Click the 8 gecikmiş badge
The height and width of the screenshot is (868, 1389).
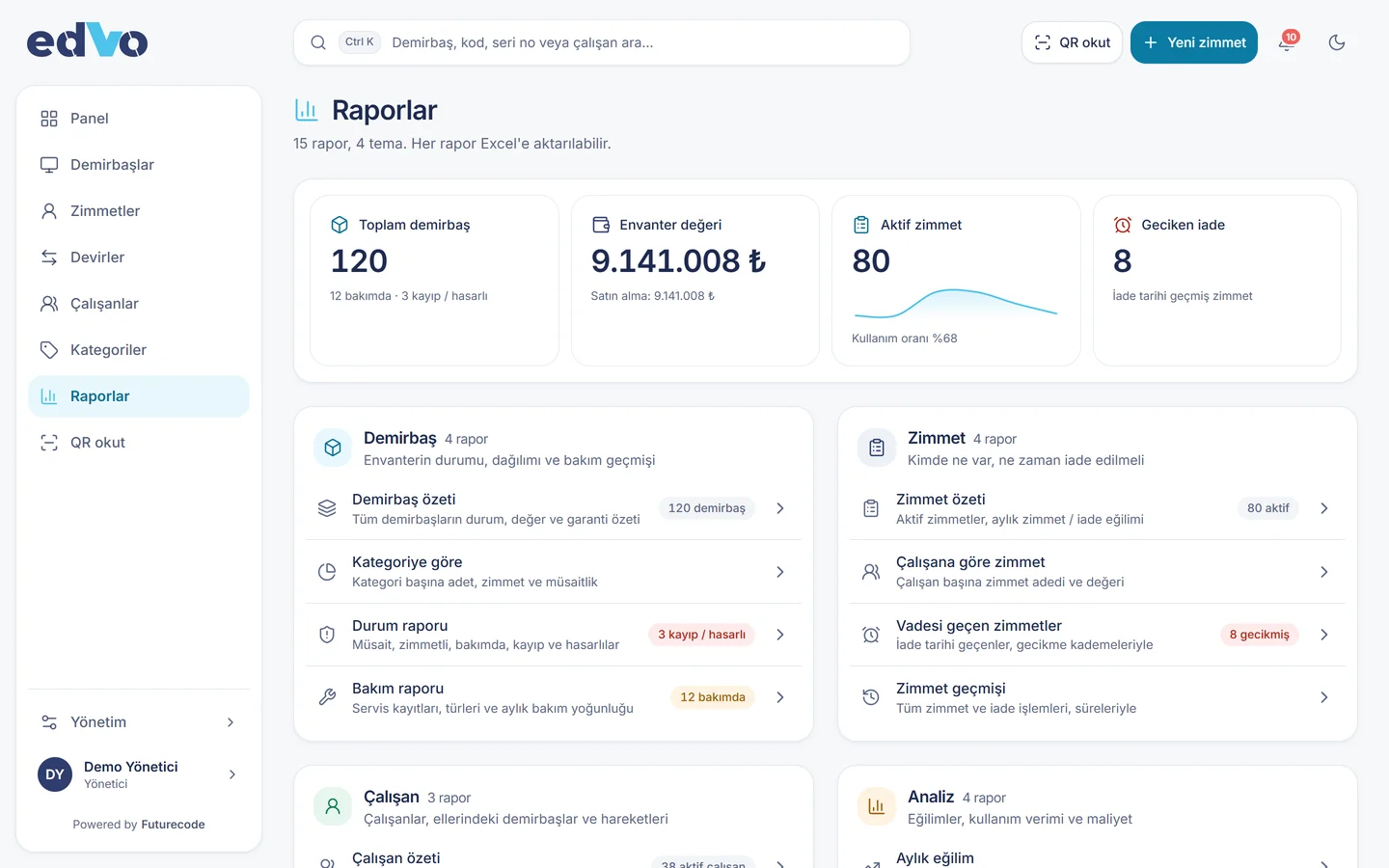click(x=1259, y=635)
